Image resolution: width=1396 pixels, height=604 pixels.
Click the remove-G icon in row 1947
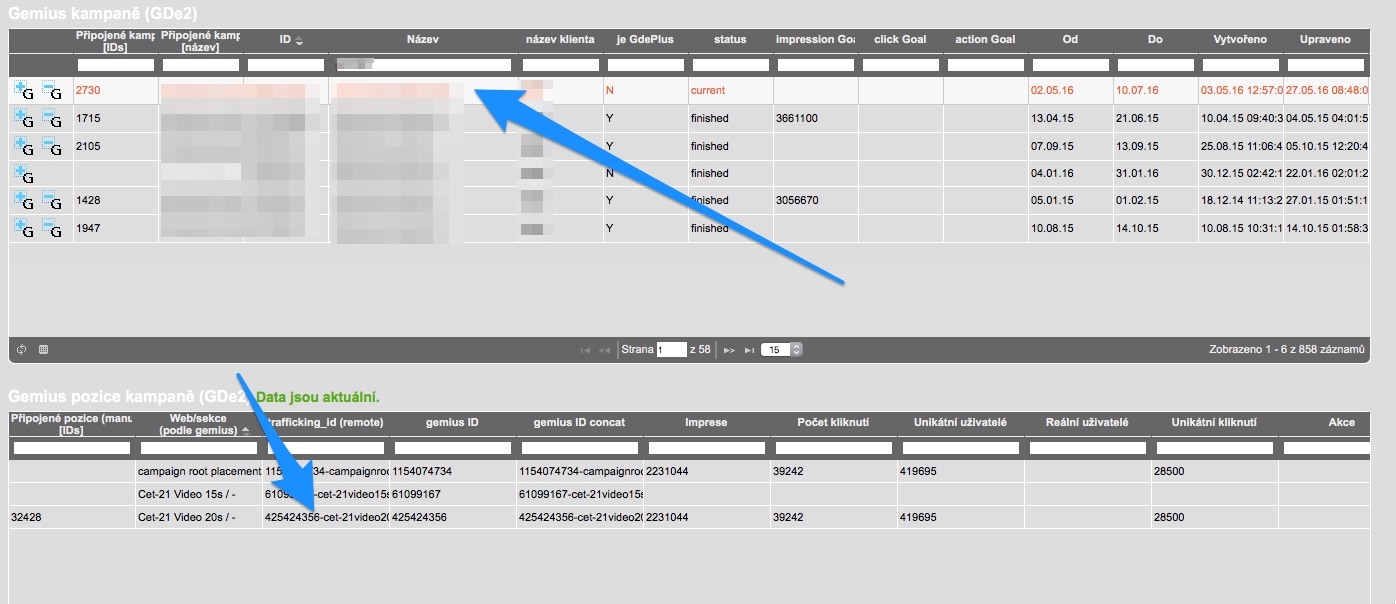pos(52,229)
